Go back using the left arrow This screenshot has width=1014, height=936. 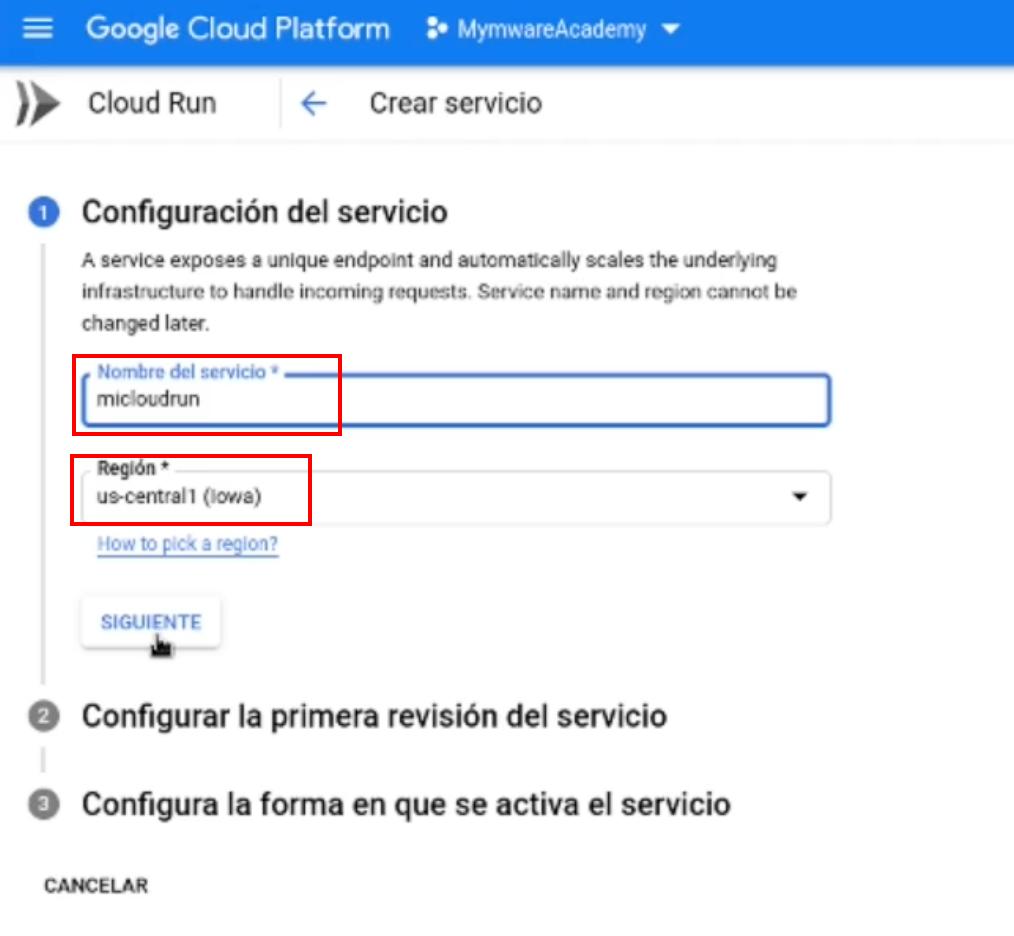[x=314, y=103]
